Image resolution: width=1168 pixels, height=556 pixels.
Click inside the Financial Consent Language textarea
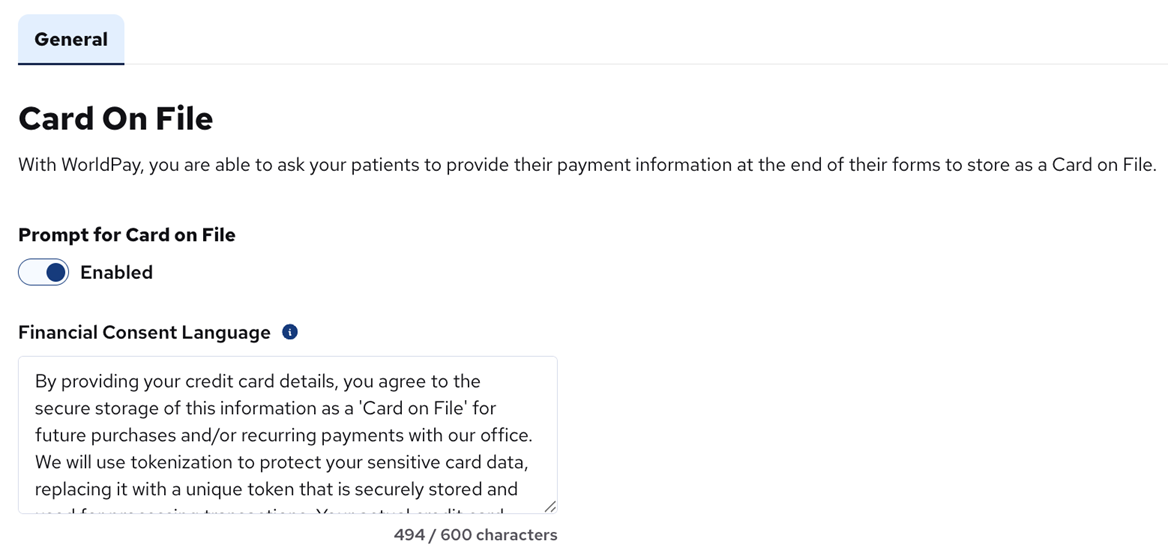coord(287,435)
